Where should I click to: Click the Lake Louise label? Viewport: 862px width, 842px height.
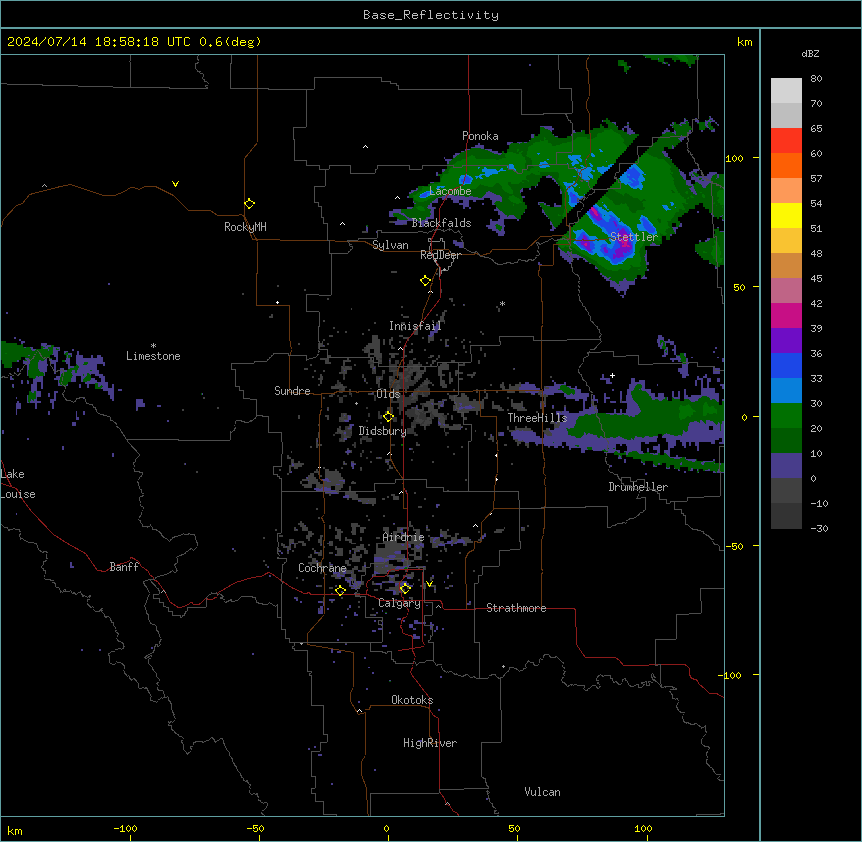pos(18,484)
